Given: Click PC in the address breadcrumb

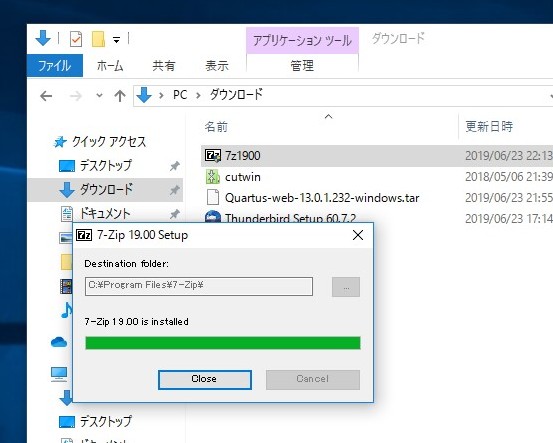Looking at the screenshot, I should point(180,95).
